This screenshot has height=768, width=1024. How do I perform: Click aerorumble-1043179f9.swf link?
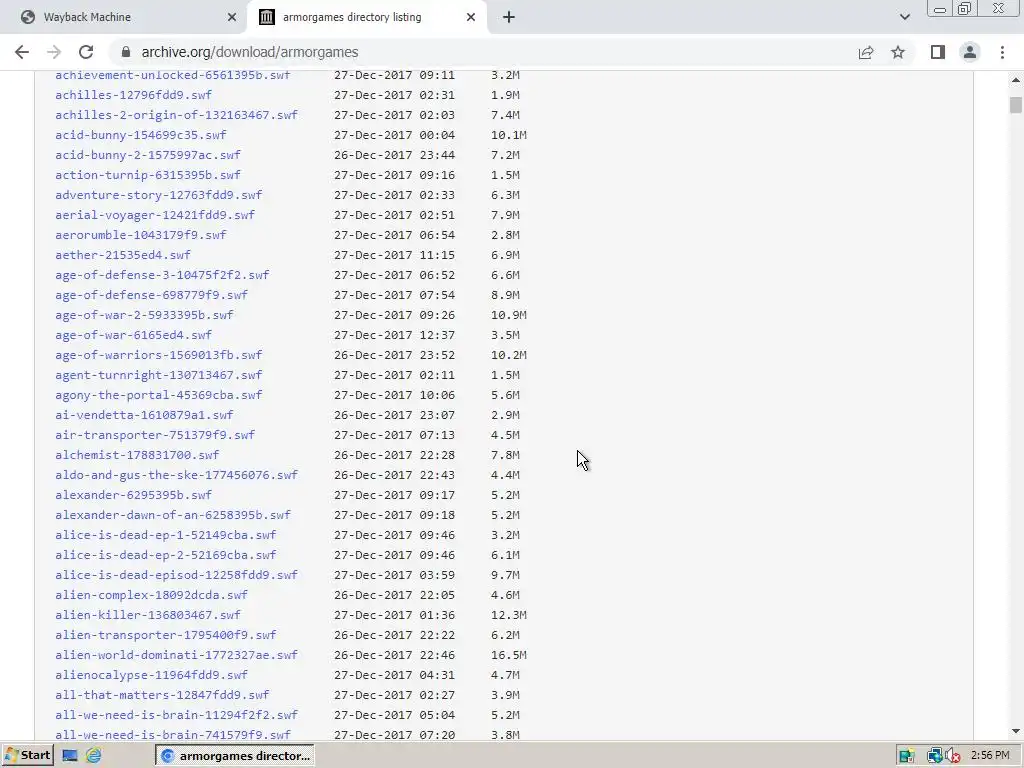pyautogui.click(x=140, y=235)
